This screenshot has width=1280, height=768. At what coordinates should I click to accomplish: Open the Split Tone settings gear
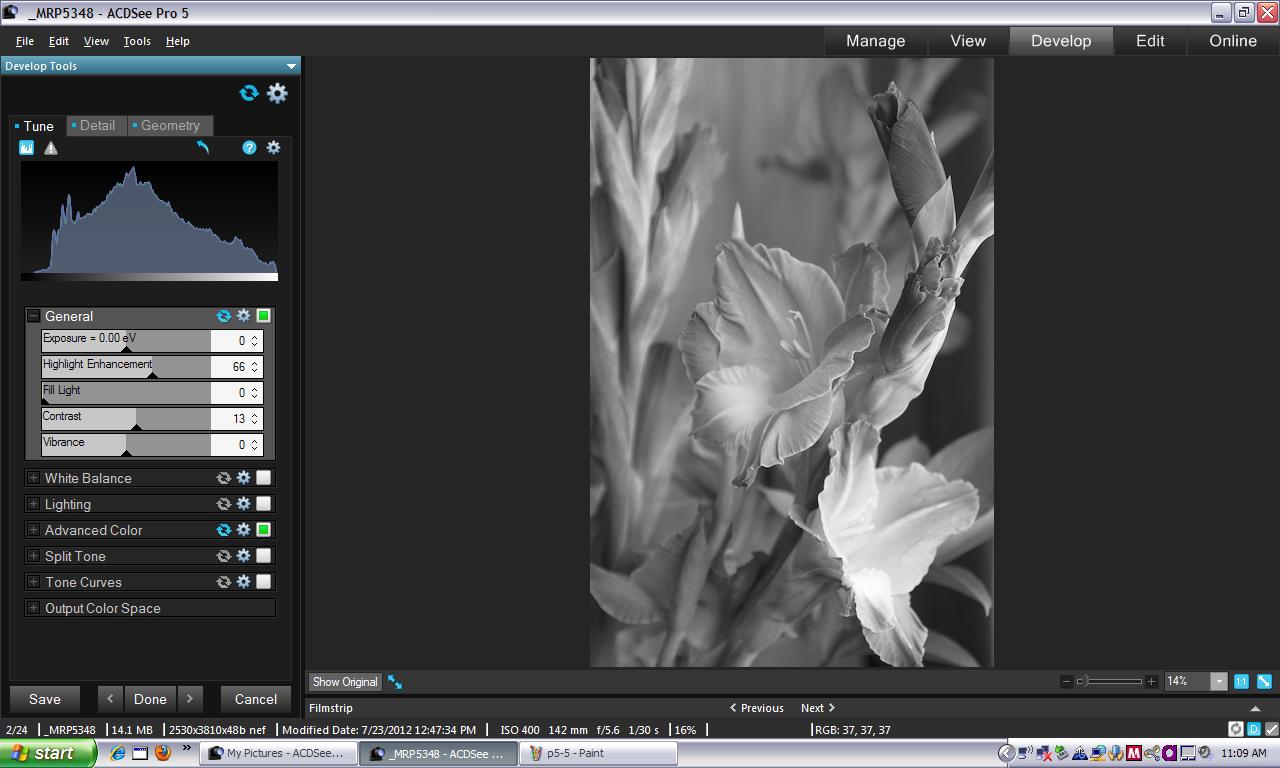click(243, 556)
